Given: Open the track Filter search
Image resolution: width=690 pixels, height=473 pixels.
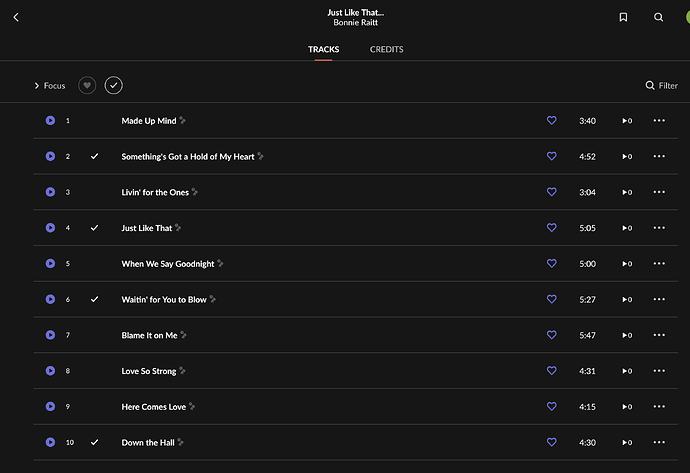Looking at the screenshot, I should 661,85.
